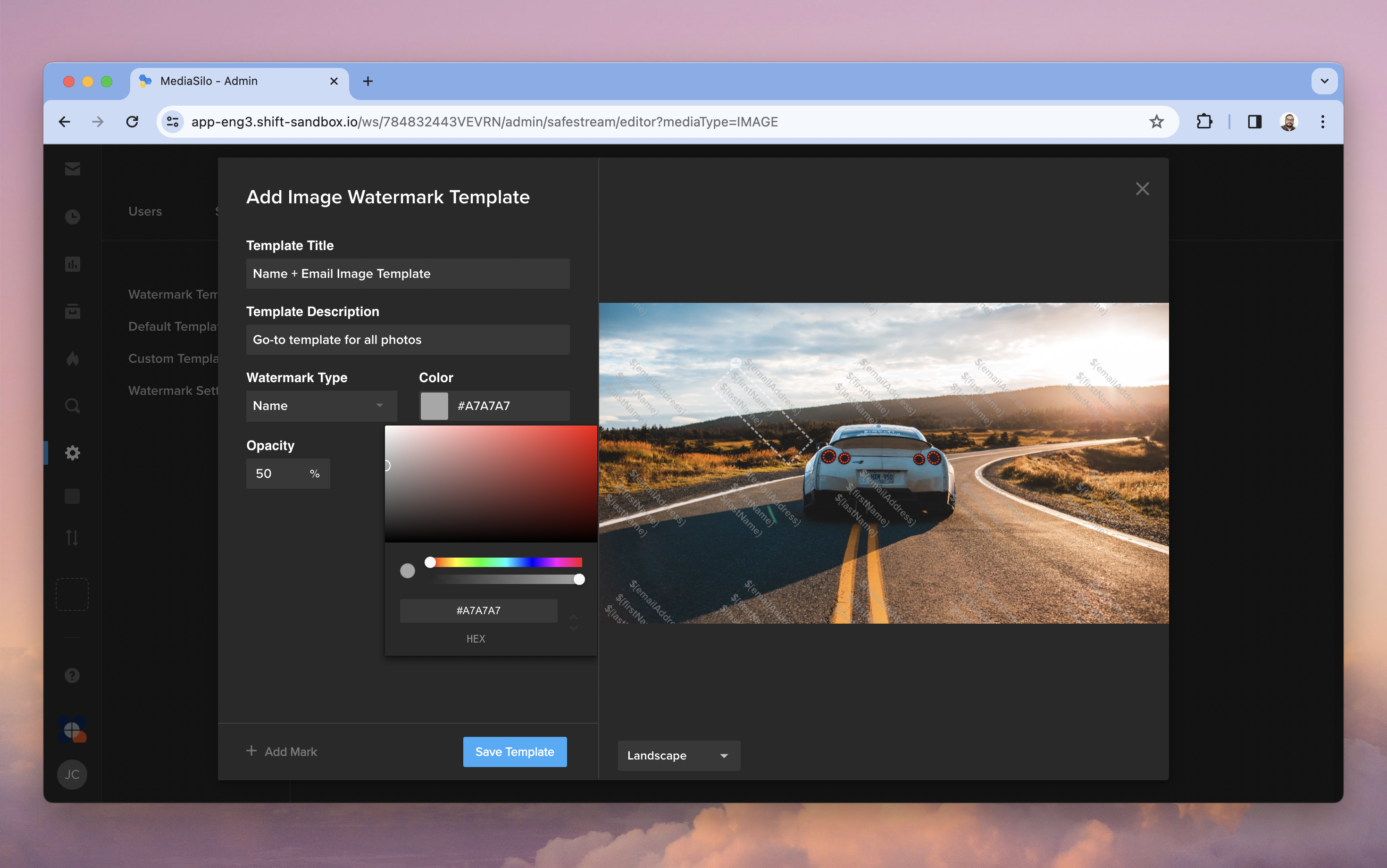Open the tab search chevron dropdown
Image resolution: width=1387 pixels, height=868 pixels.
[x=1324, y=82]
